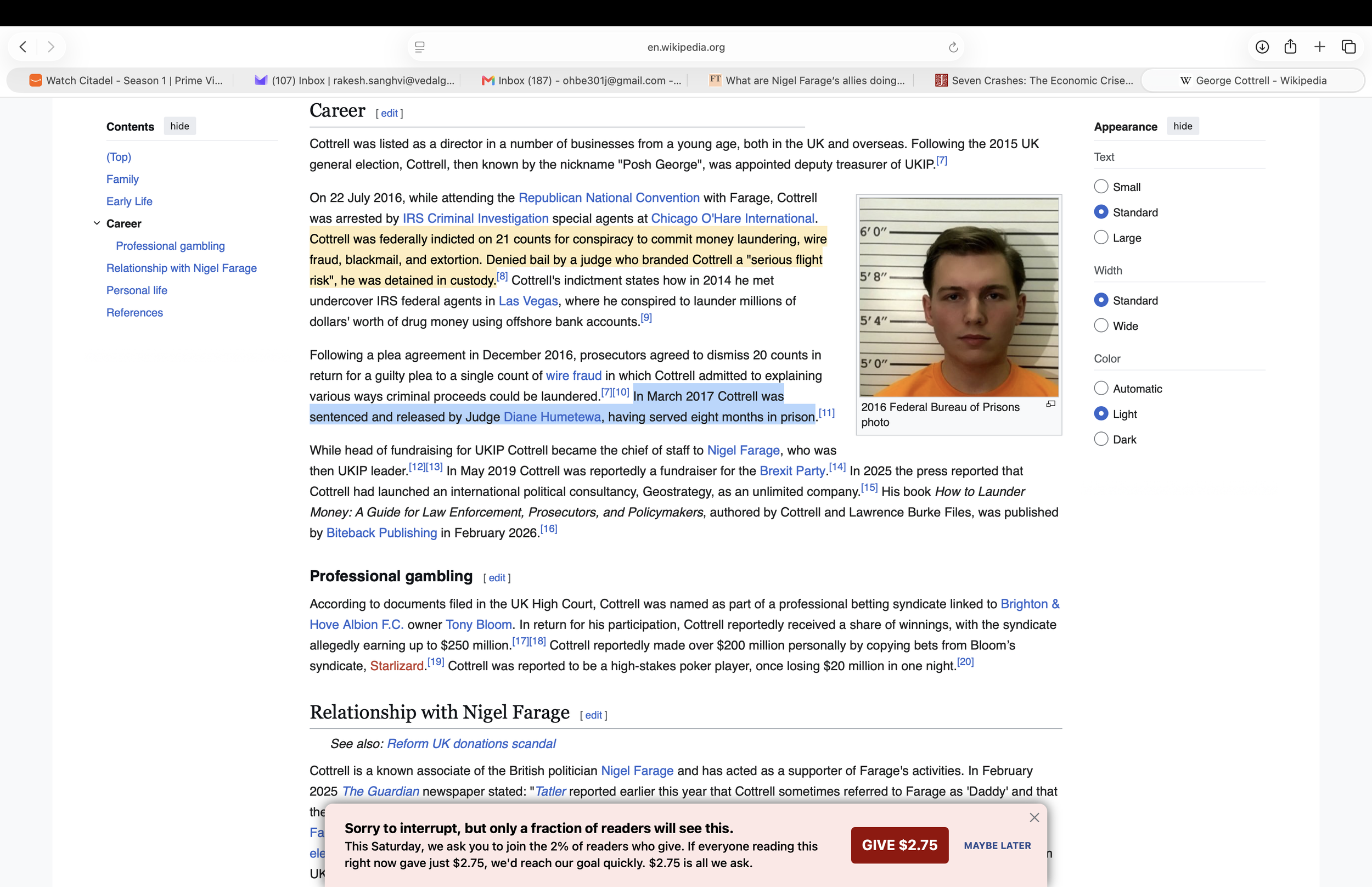Open the page reader icon in address bar
This screenshot has height=887, width=1372.
tap(420, 47)
